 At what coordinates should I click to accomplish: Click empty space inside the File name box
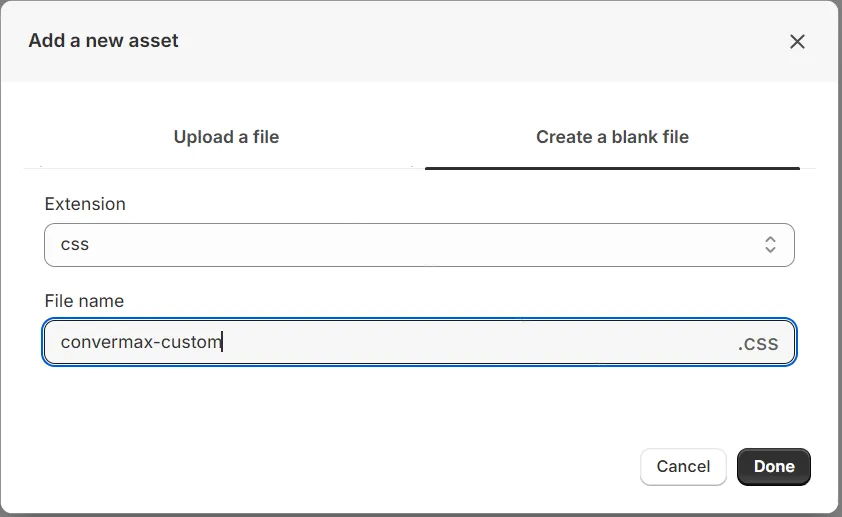[480, 343]
